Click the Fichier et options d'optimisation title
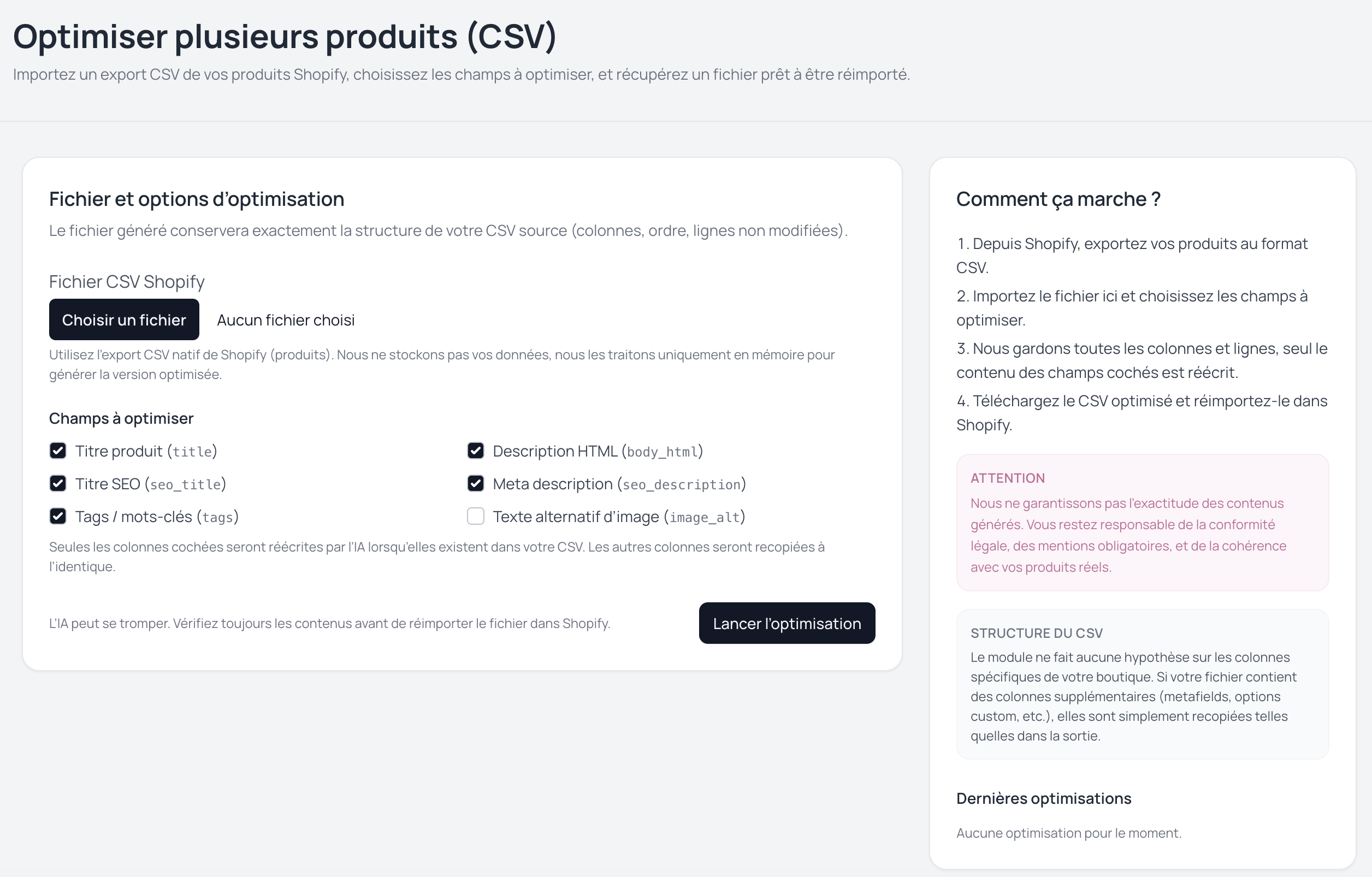The width and height of the screenshot is (1372, 877). pyautogui.click(x=197, y=199)
